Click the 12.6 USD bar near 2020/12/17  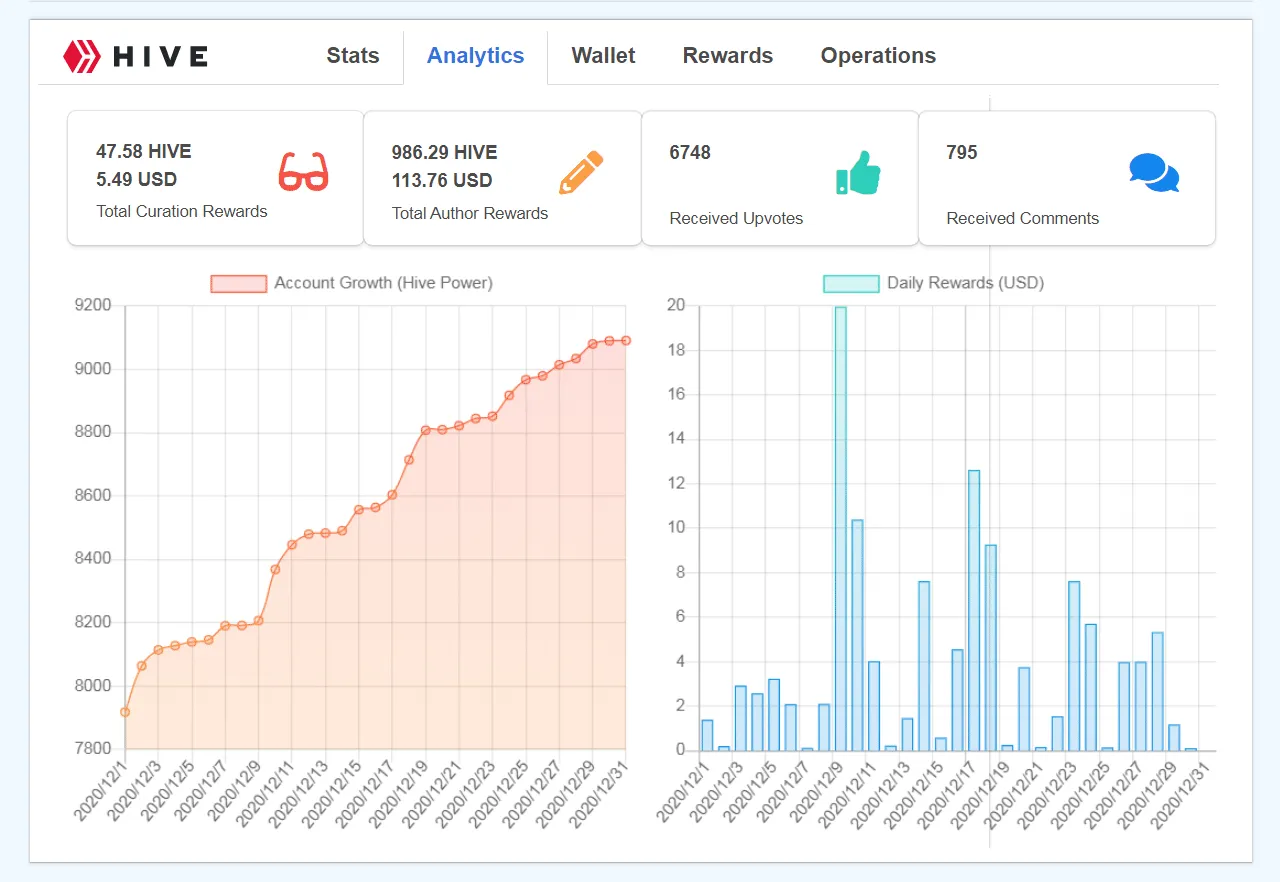974,610
